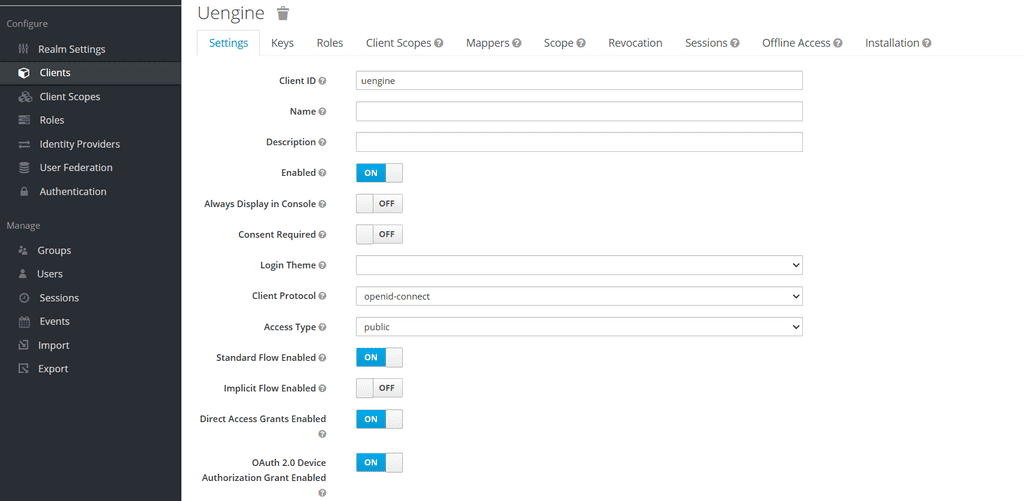1024x501 pixels.
Task: Click into the Description text field
Action: point(579,142)
